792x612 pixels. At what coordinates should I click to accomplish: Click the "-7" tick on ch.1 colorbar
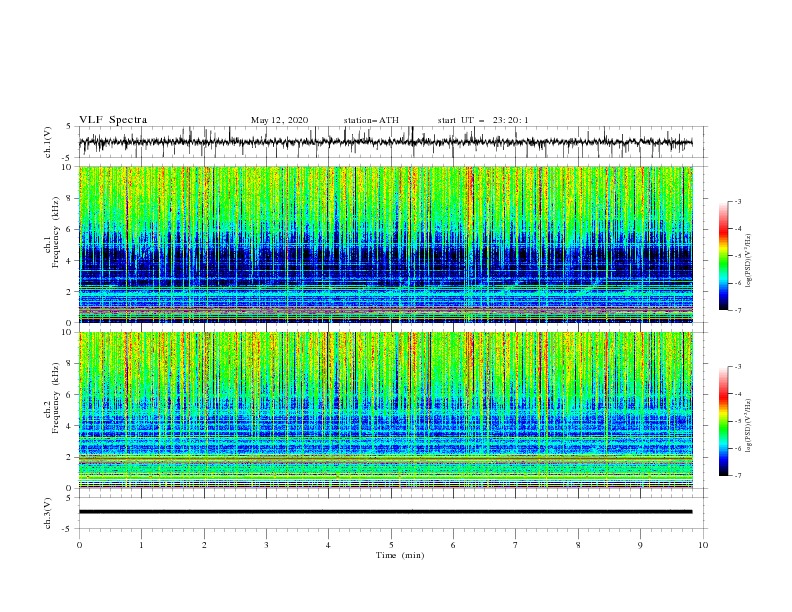(x=737, y=310)
